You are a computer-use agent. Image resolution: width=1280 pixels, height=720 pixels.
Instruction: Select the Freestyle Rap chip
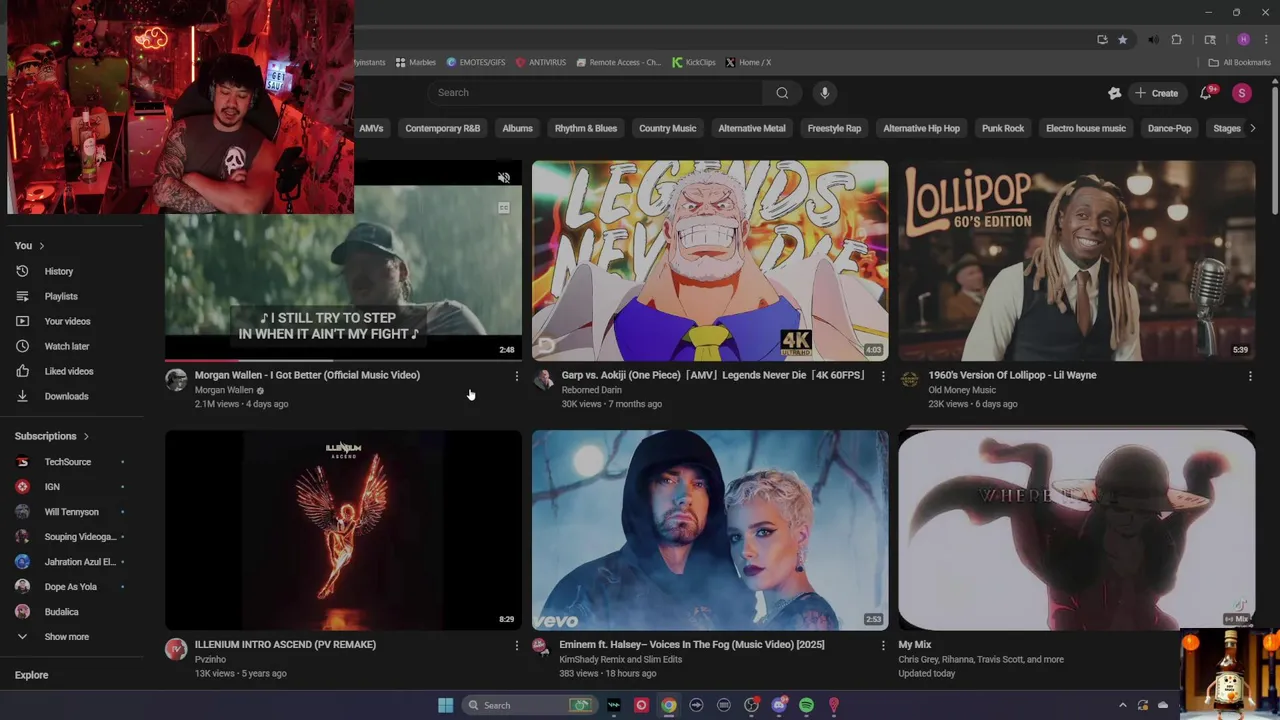834,128
